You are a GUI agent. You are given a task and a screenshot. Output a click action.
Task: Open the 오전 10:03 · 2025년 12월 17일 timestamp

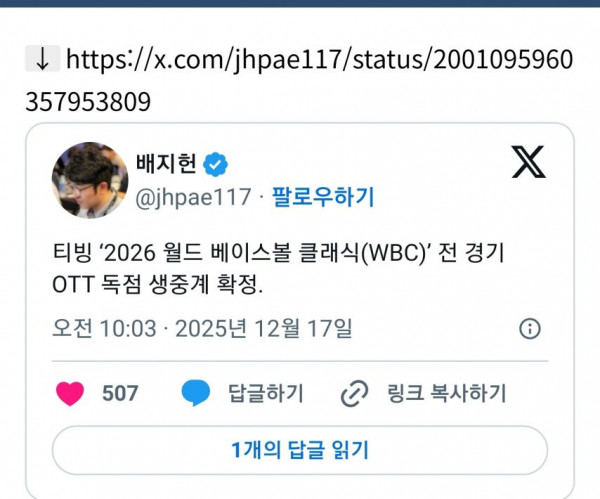(202, 328)
